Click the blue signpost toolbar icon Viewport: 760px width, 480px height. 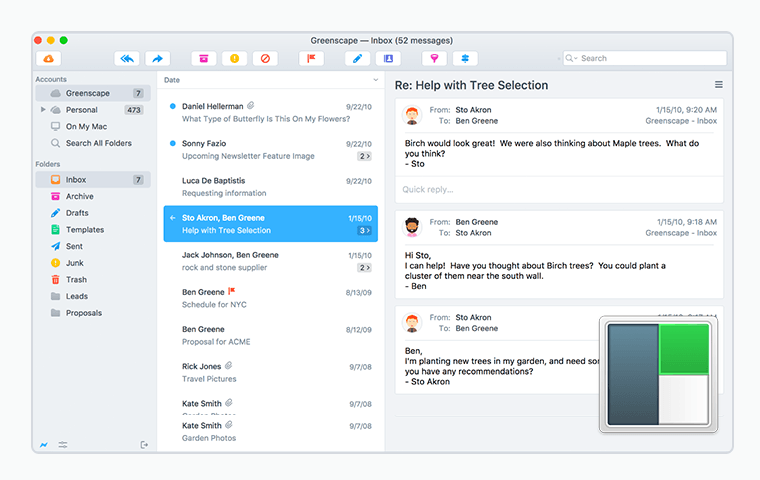(465, 59)
